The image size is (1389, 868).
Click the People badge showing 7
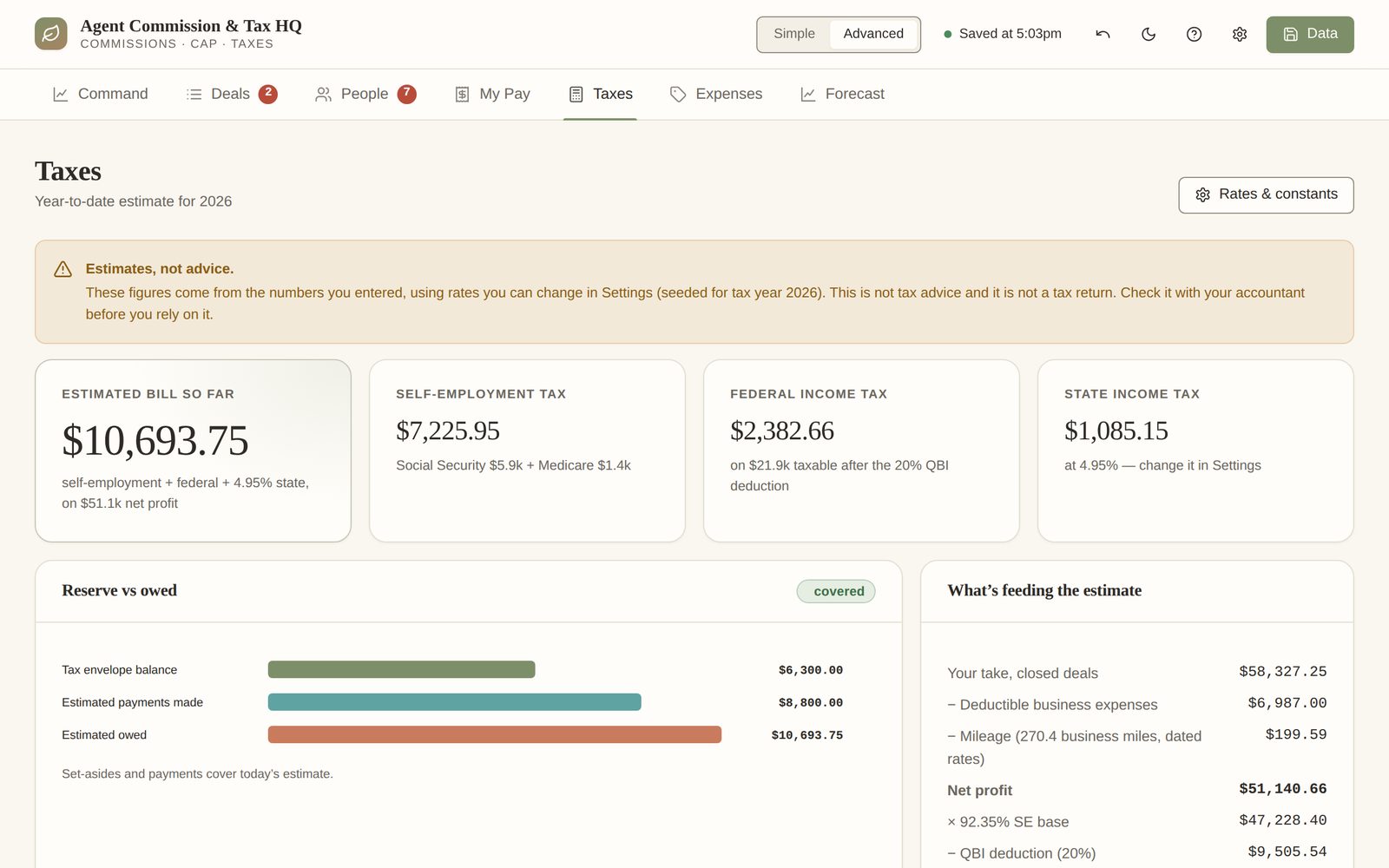[x=407, y=94]
